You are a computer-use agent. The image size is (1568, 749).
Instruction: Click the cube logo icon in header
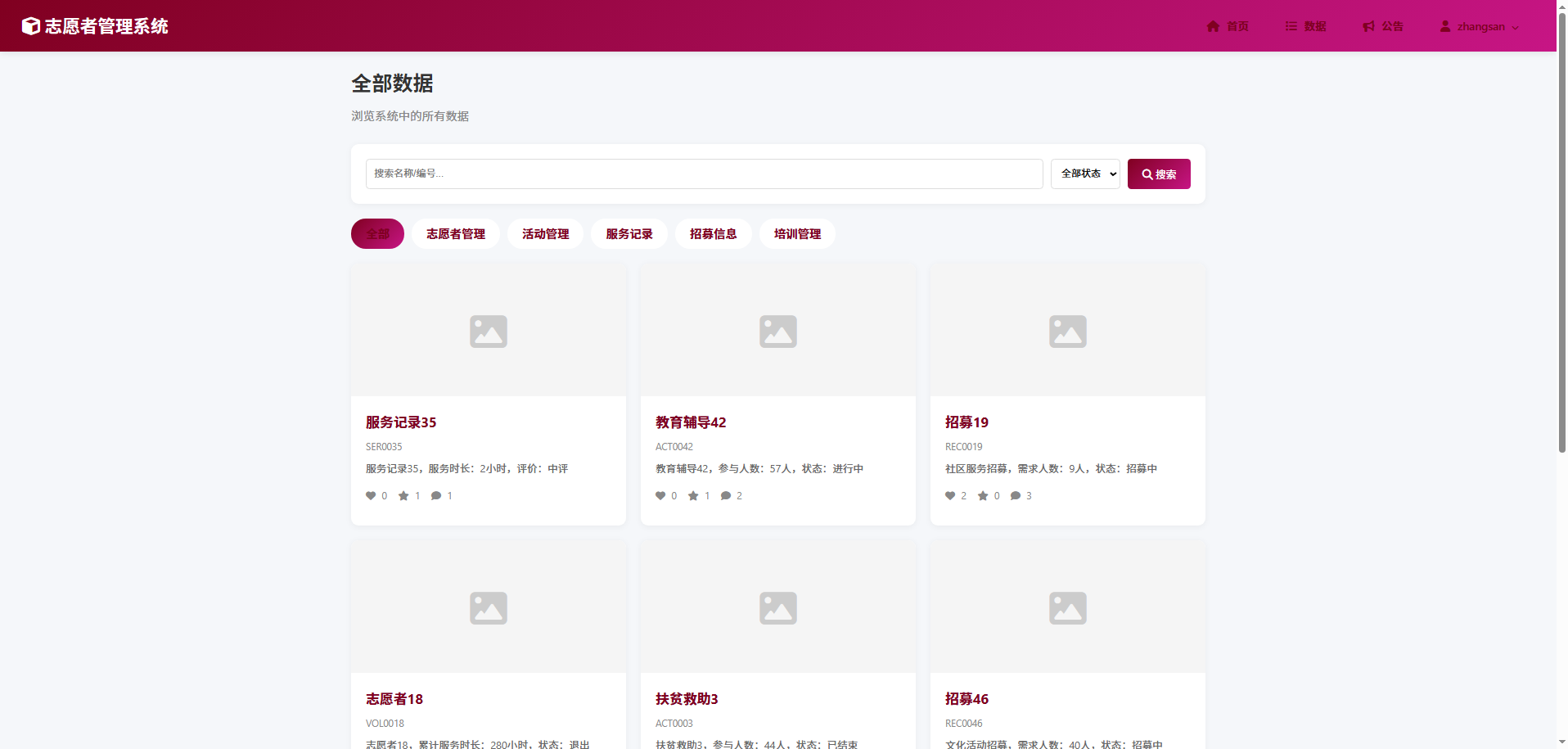click(x=31, y=26)
